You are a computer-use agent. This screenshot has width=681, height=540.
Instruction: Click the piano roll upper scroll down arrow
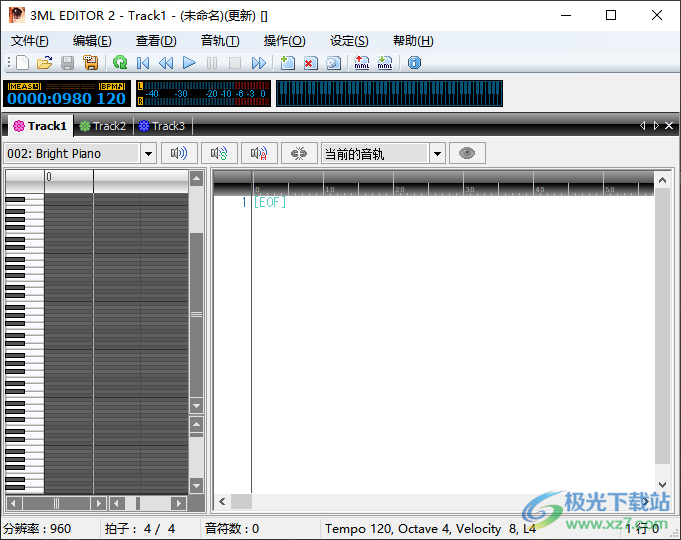[197, 406]
